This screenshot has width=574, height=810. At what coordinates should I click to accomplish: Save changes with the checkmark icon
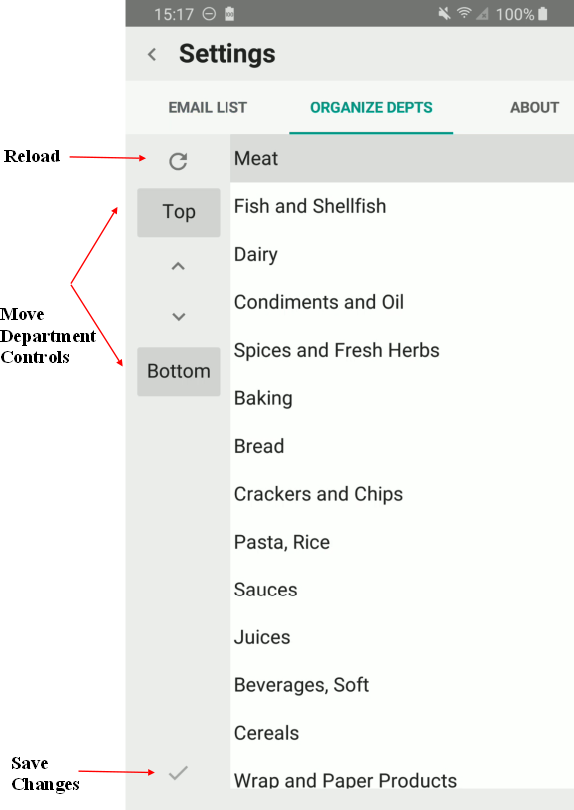178,773
